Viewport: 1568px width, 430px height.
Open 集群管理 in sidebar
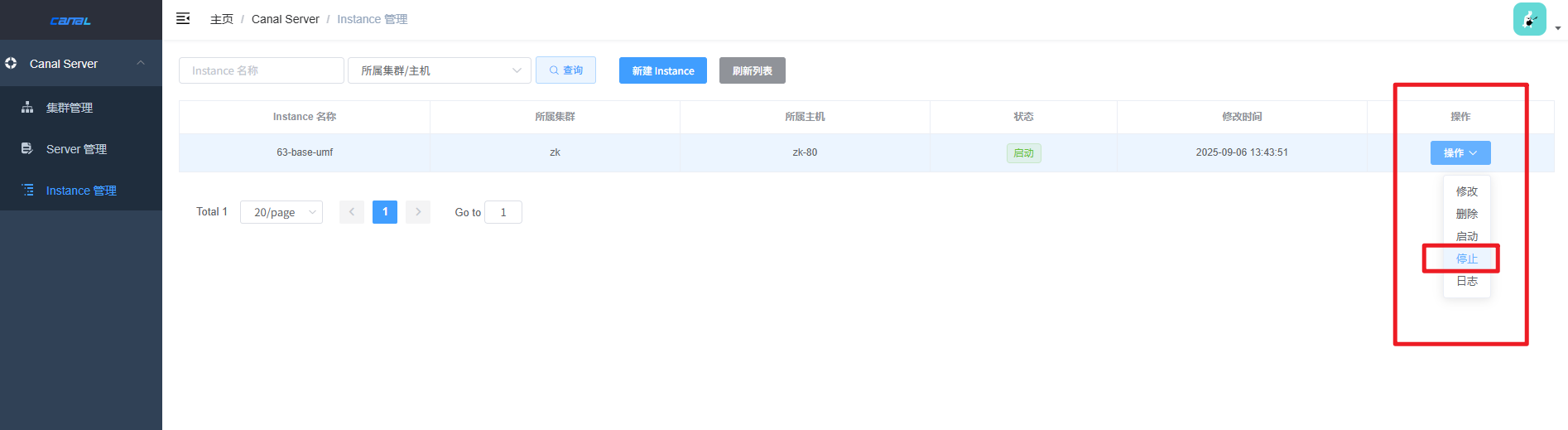[81, 107]
